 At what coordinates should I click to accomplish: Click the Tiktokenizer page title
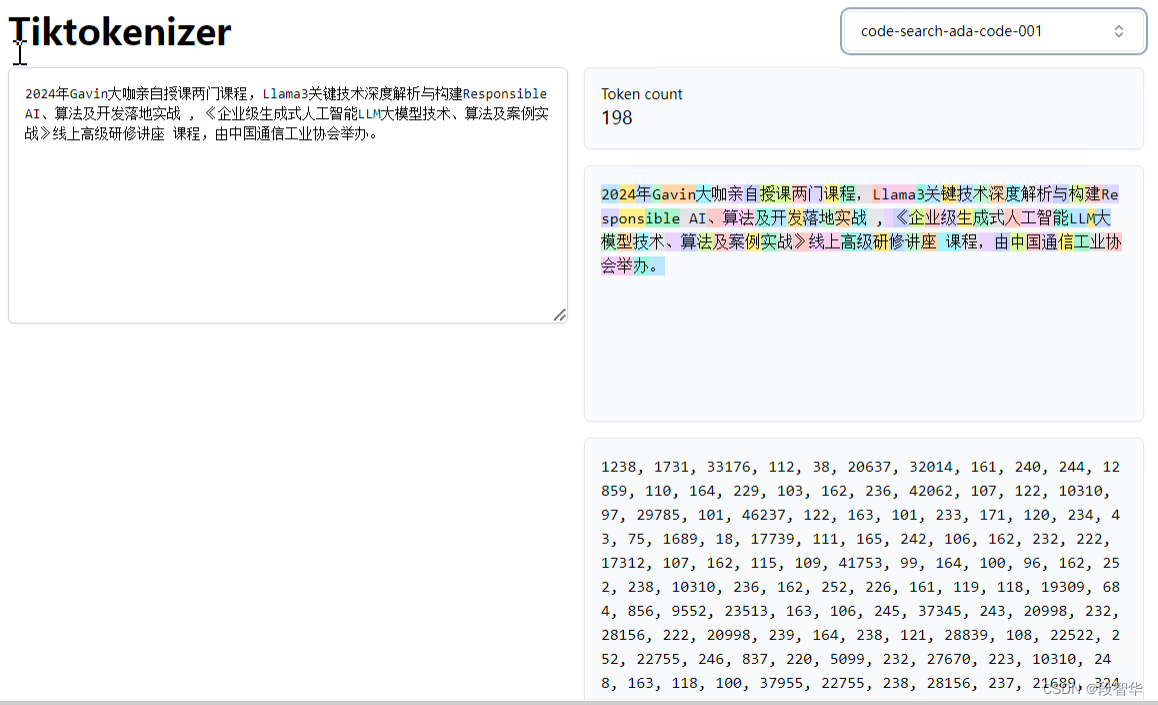(118, 31)
